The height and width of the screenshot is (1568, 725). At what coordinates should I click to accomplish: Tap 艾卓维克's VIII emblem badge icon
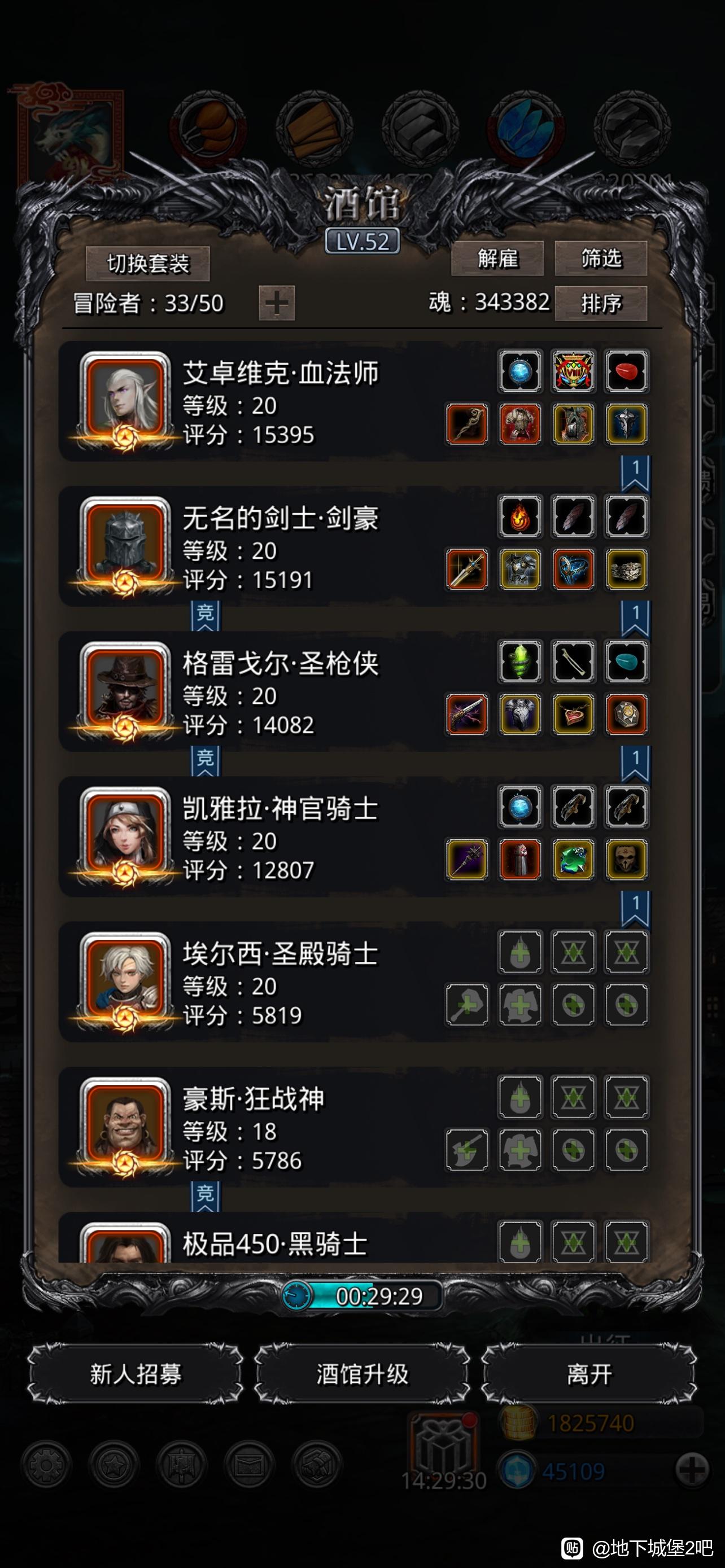[x=574, y=371]
